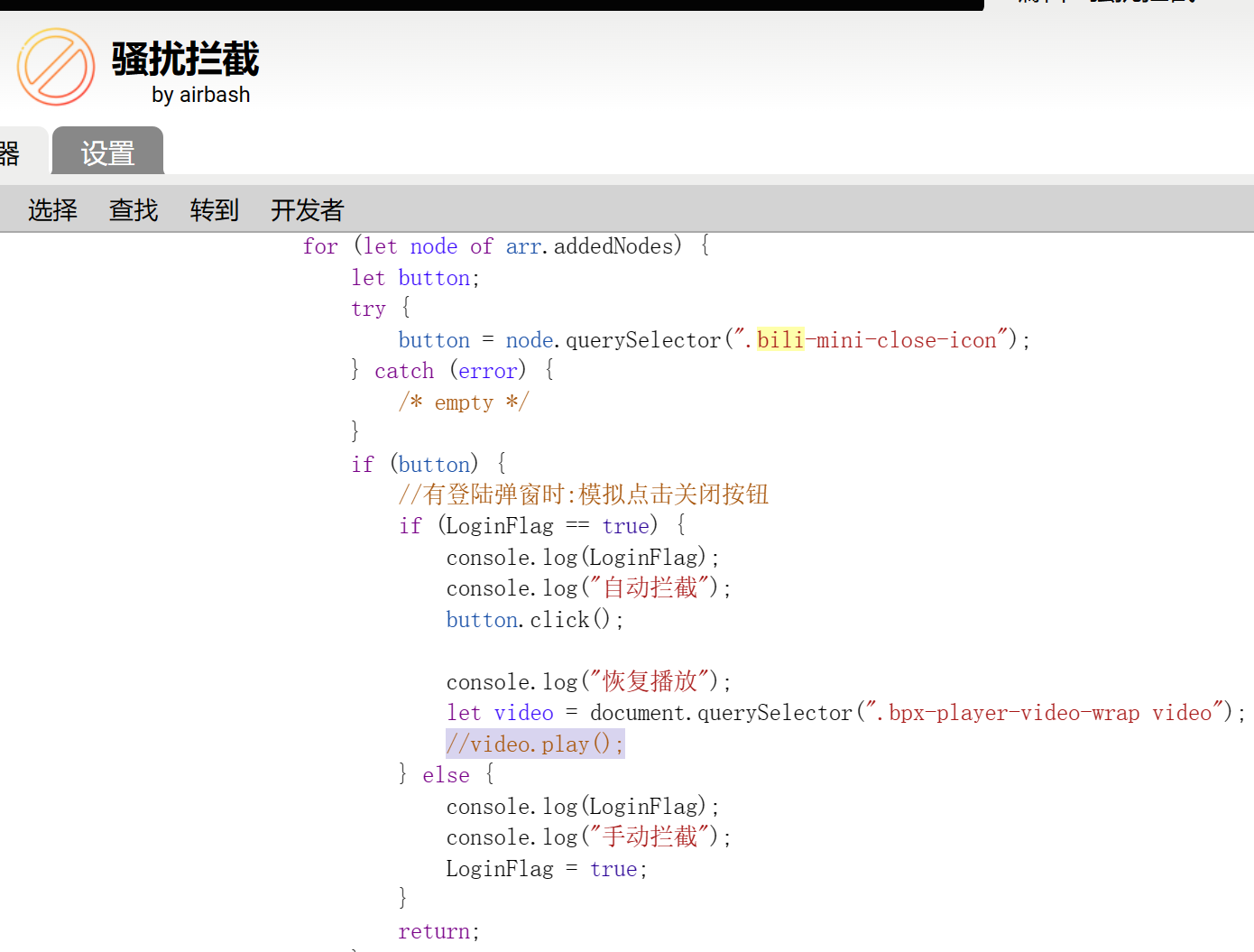The image size is (1254, 952).
Task: Click the orange prohibition logo icon
Action: tap(56, 67)
